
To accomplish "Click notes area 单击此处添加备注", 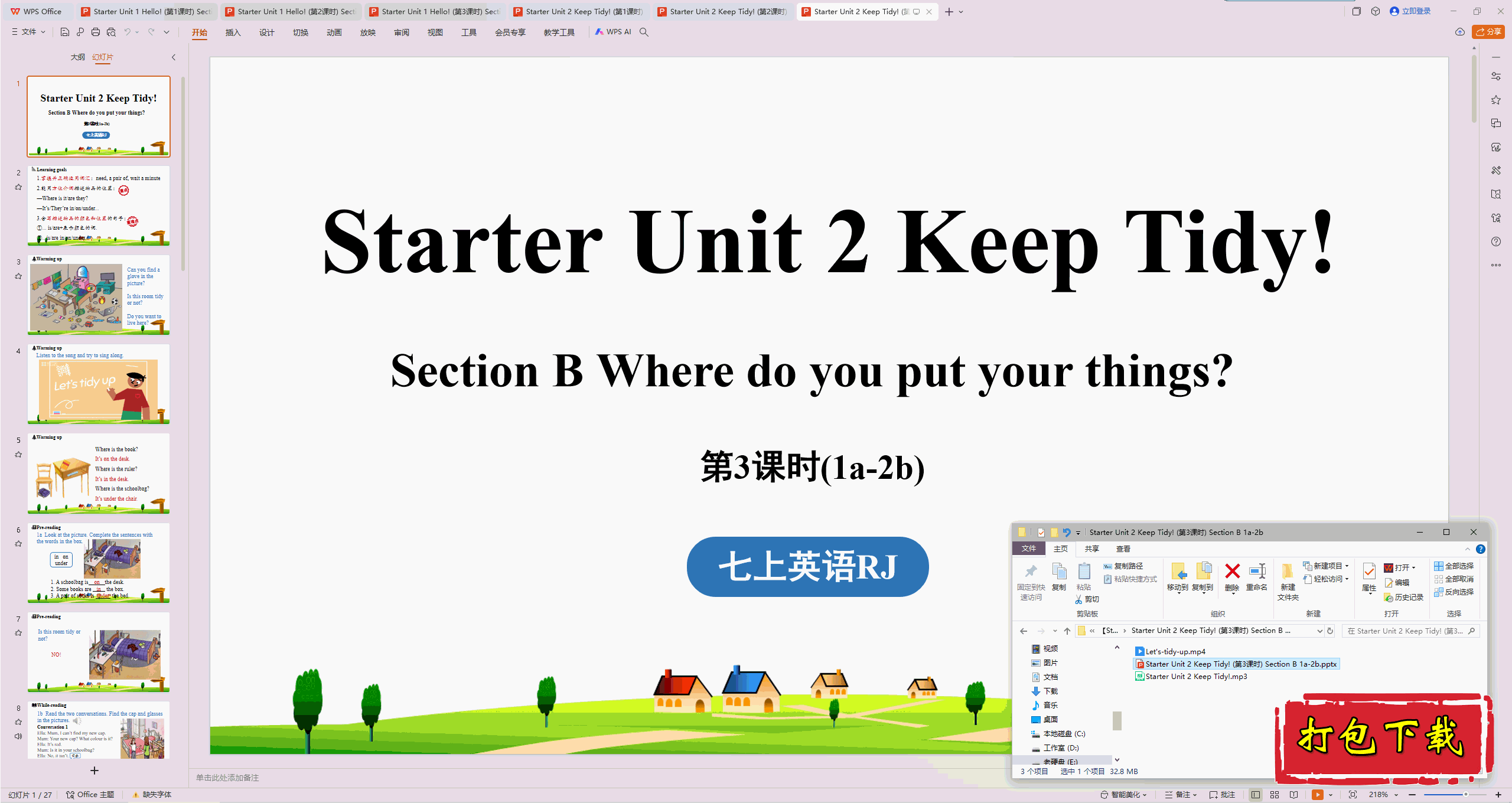I will click(x=227, y=778).
